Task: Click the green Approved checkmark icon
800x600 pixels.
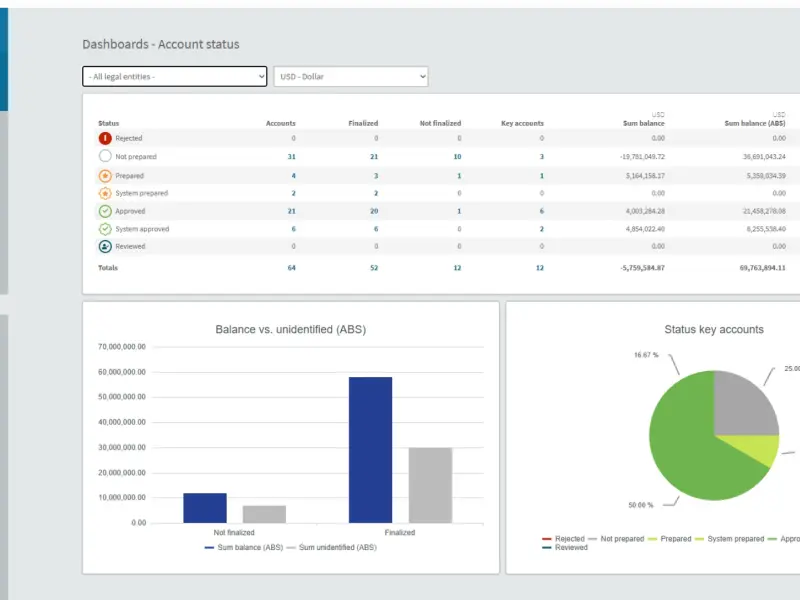Action: point(105,211)
